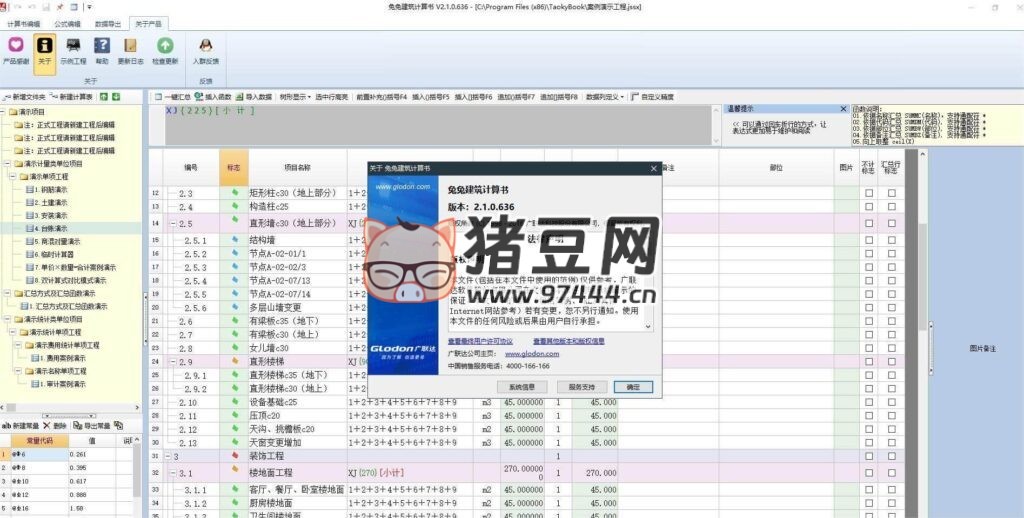Screen dimensions: 1024x518
Task: Click 新建计算表 in the tree toolbar
Action: 71,97
